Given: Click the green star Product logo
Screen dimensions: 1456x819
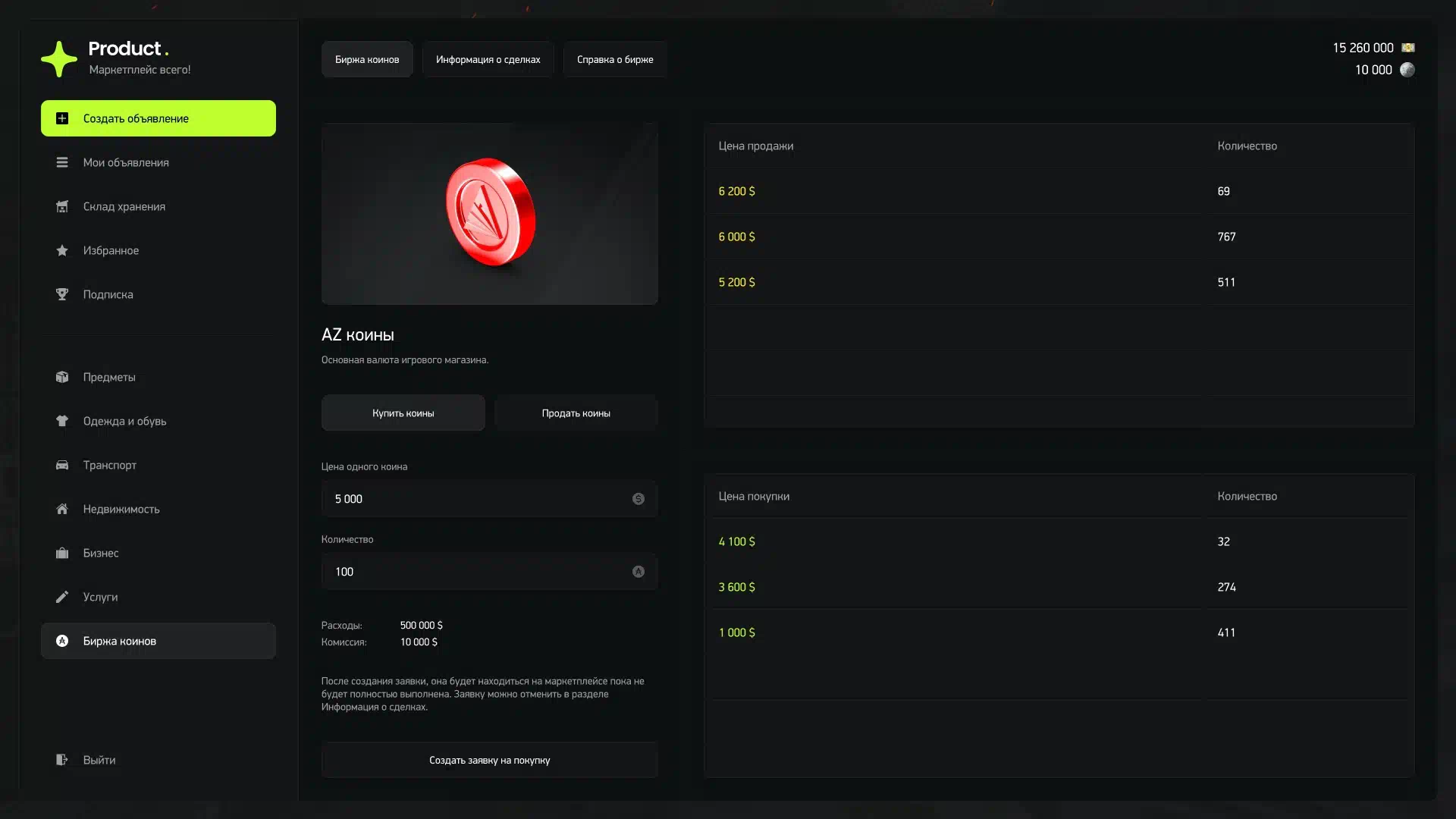Looking at the screenshot, I should pyautogui.click(x=59, y=59).
